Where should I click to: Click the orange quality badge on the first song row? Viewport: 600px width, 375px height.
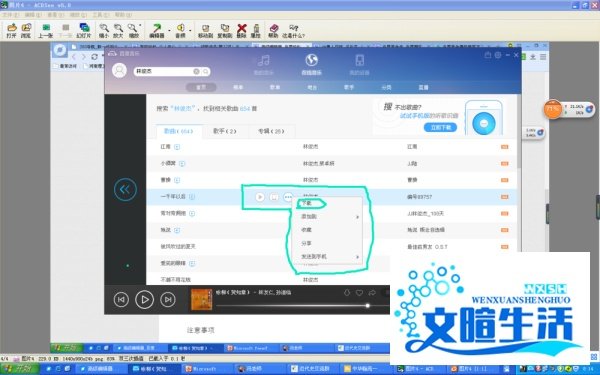[x=505, y=147]
